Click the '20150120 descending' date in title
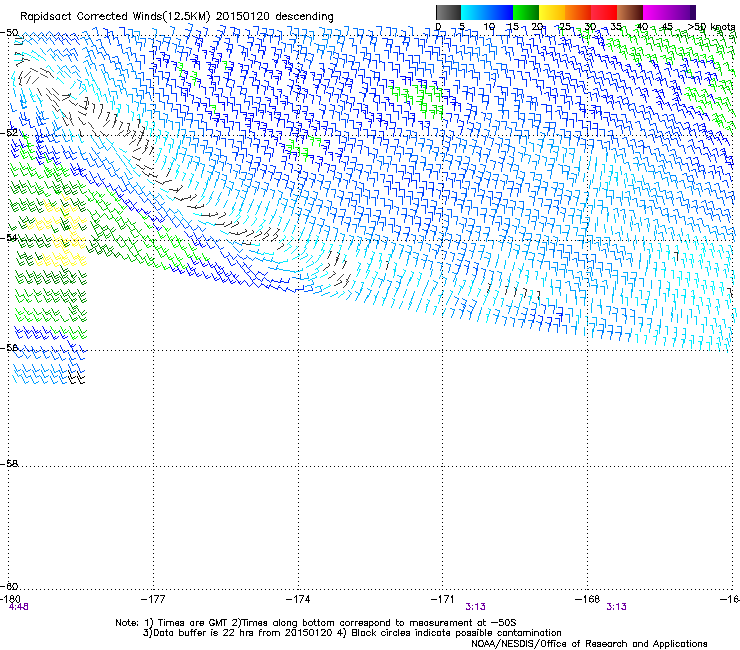This screenshot has height=650, width=740. coord(275,17)
